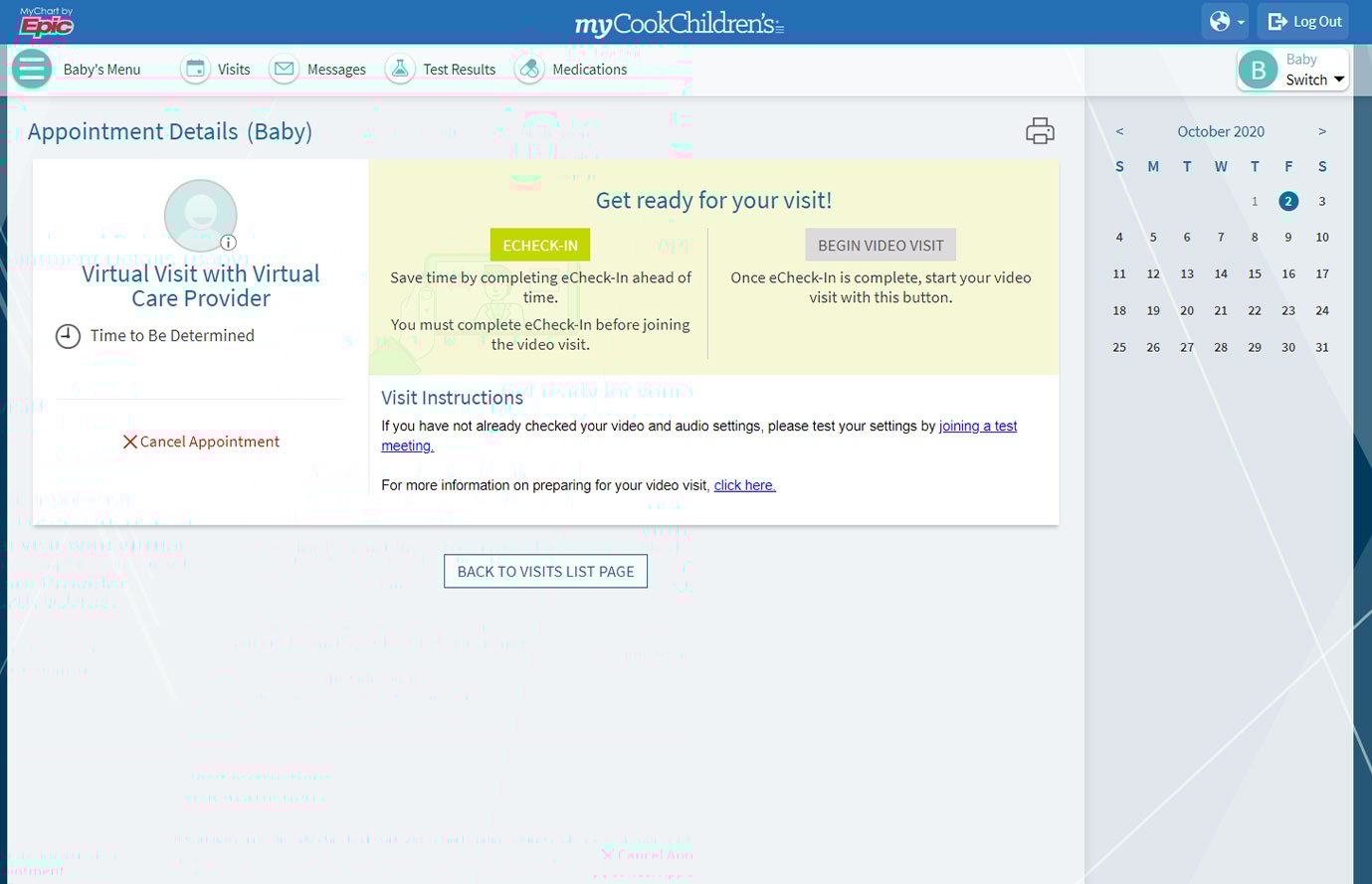Expand the Baby Switch profile dropdown
This screenshot has width=1372, height=884.
[x=1293, y=70]
